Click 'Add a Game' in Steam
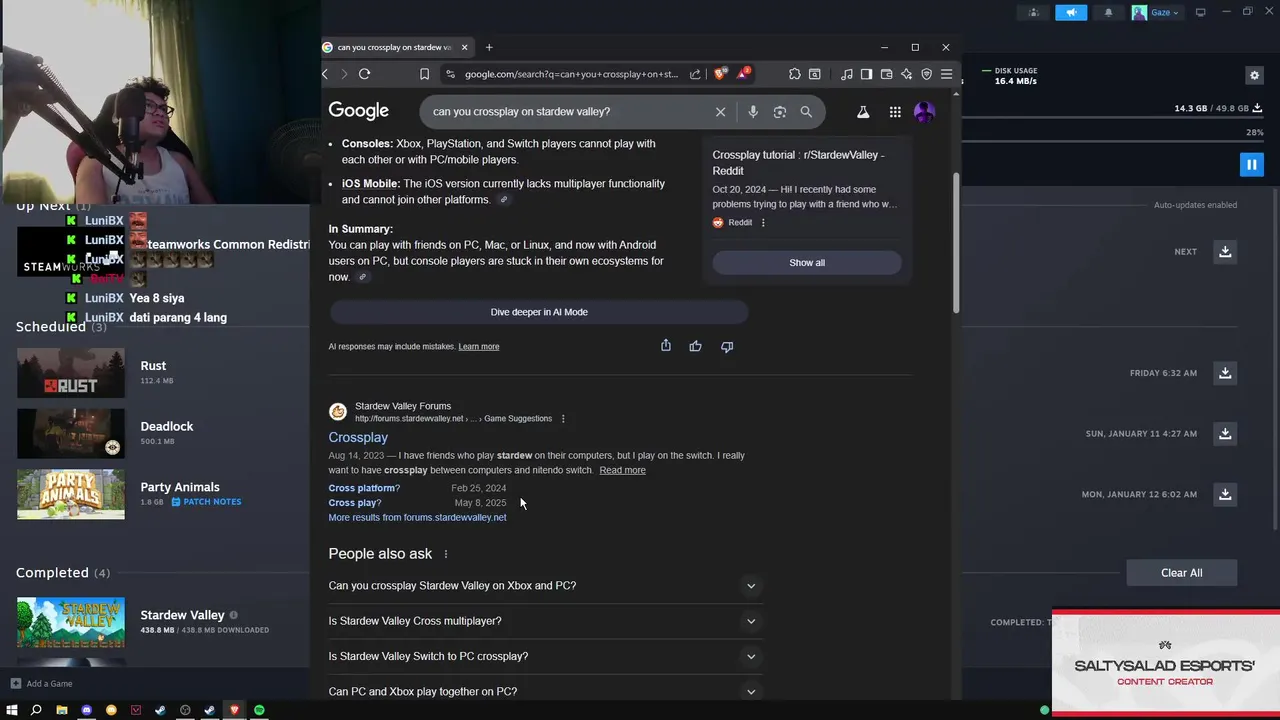Image resolution: width=1280 pixels, height=720 pixels. [41, 684]
